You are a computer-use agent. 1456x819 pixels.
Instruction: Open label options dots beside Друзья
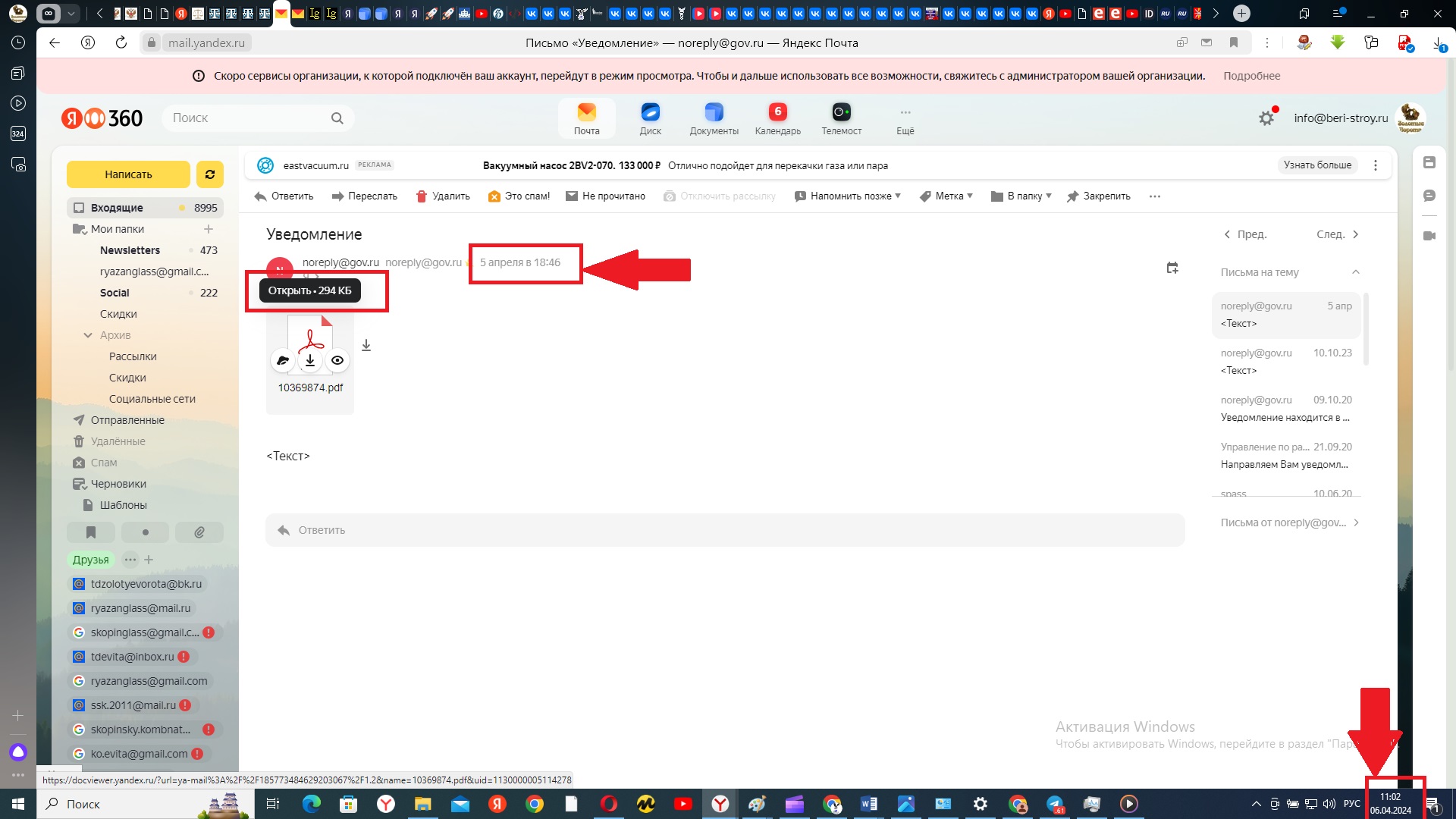point(130,560)
